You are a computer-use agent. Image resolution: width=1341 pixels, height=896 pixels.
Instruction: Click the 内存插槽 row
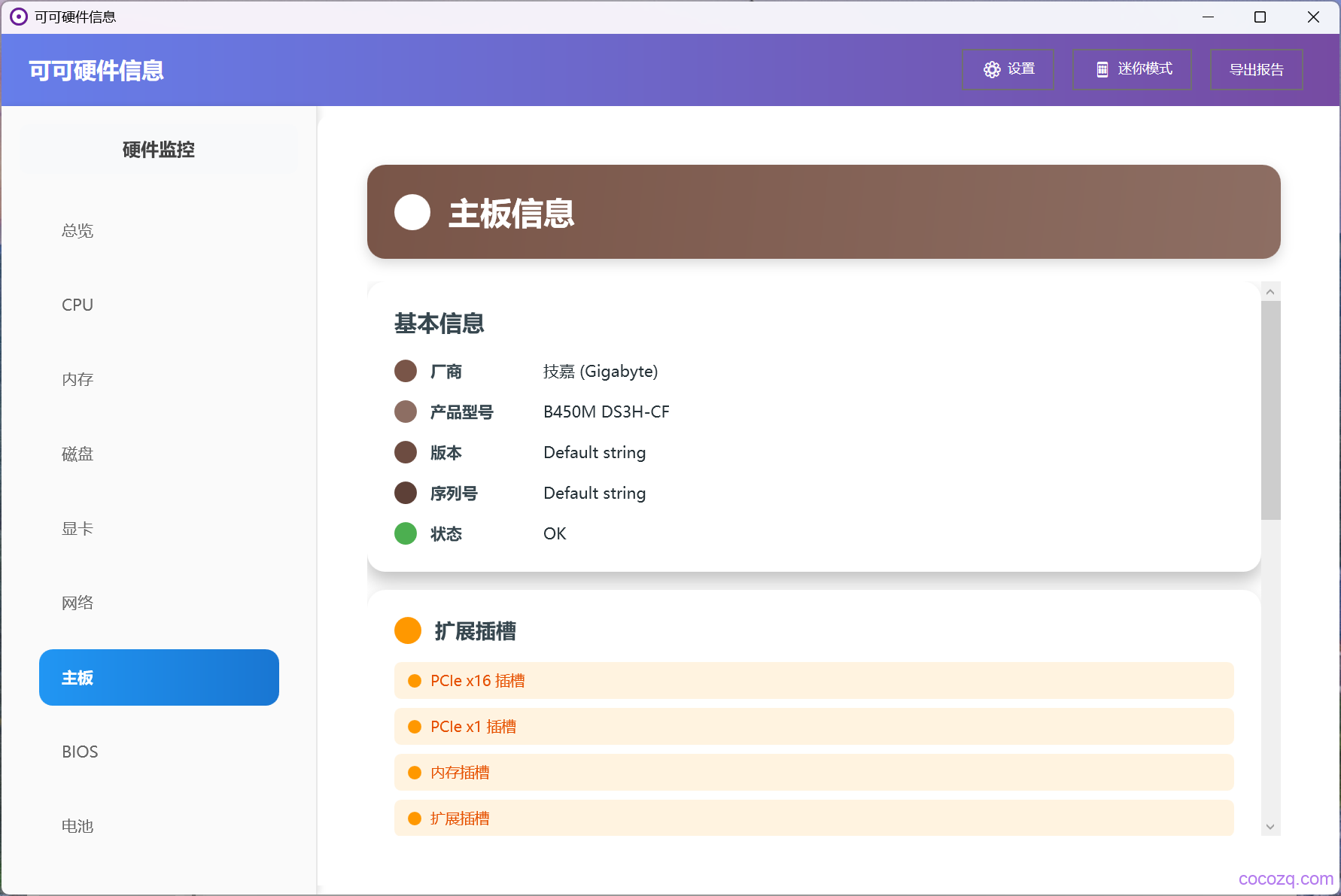tap(814, 773)
